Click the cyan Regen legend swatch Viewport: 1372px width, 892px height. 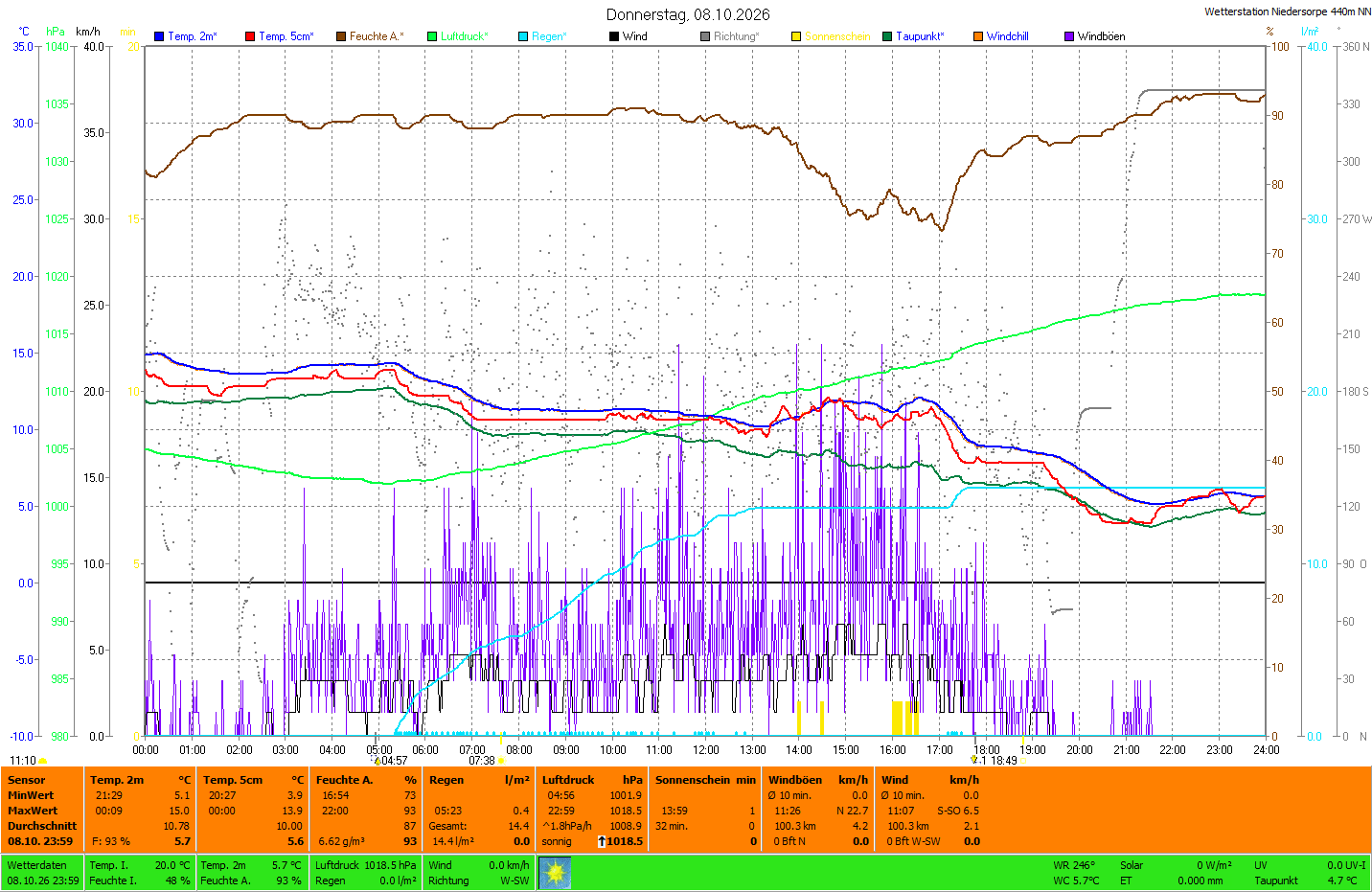(523, 36)
